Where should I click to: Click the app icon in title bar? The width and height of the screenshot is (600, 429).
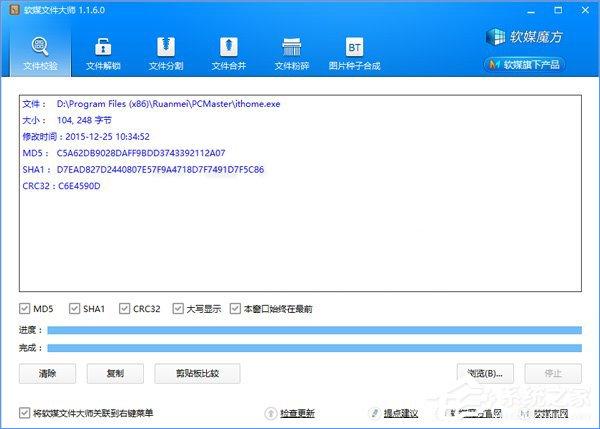point(15,10)
